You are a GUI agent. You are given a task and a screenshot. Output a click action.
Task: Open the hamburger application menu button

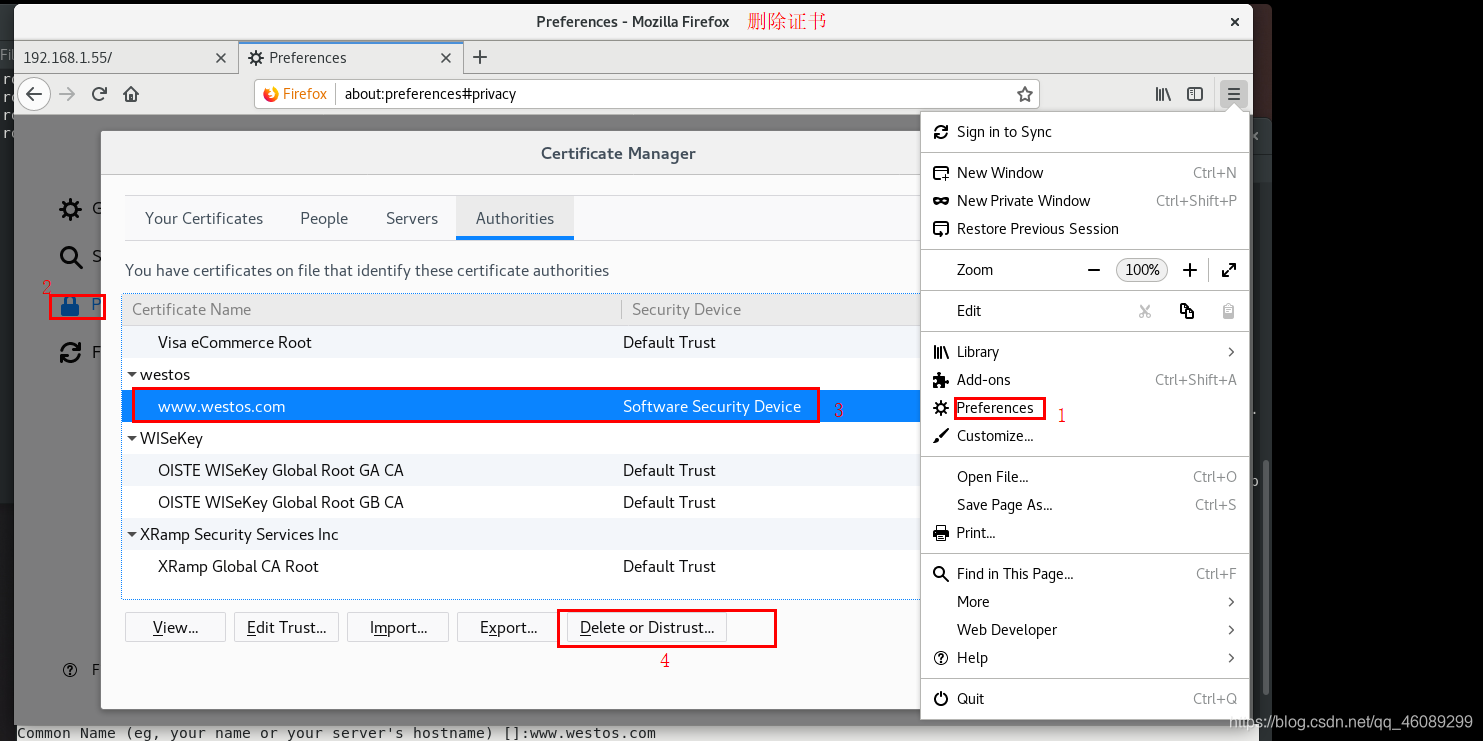[1234, 94]
